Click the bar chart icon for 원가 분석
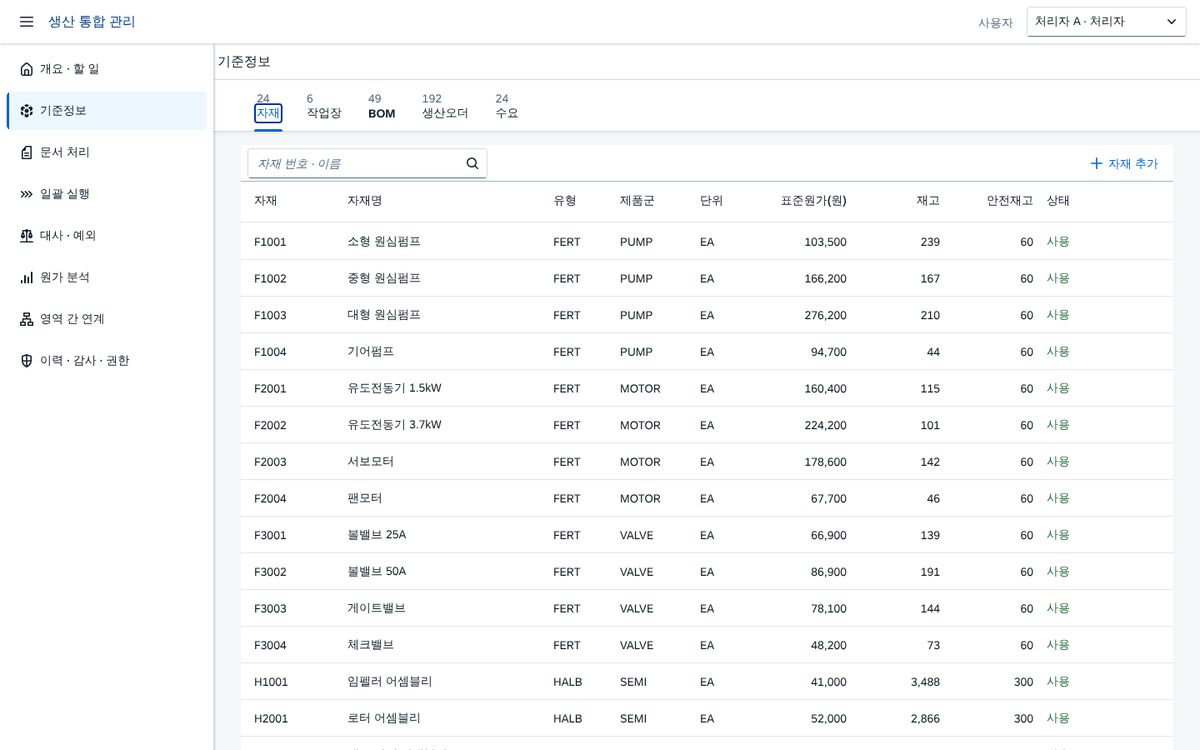This screenshot has width=1200, height=750. coord(27,278)
